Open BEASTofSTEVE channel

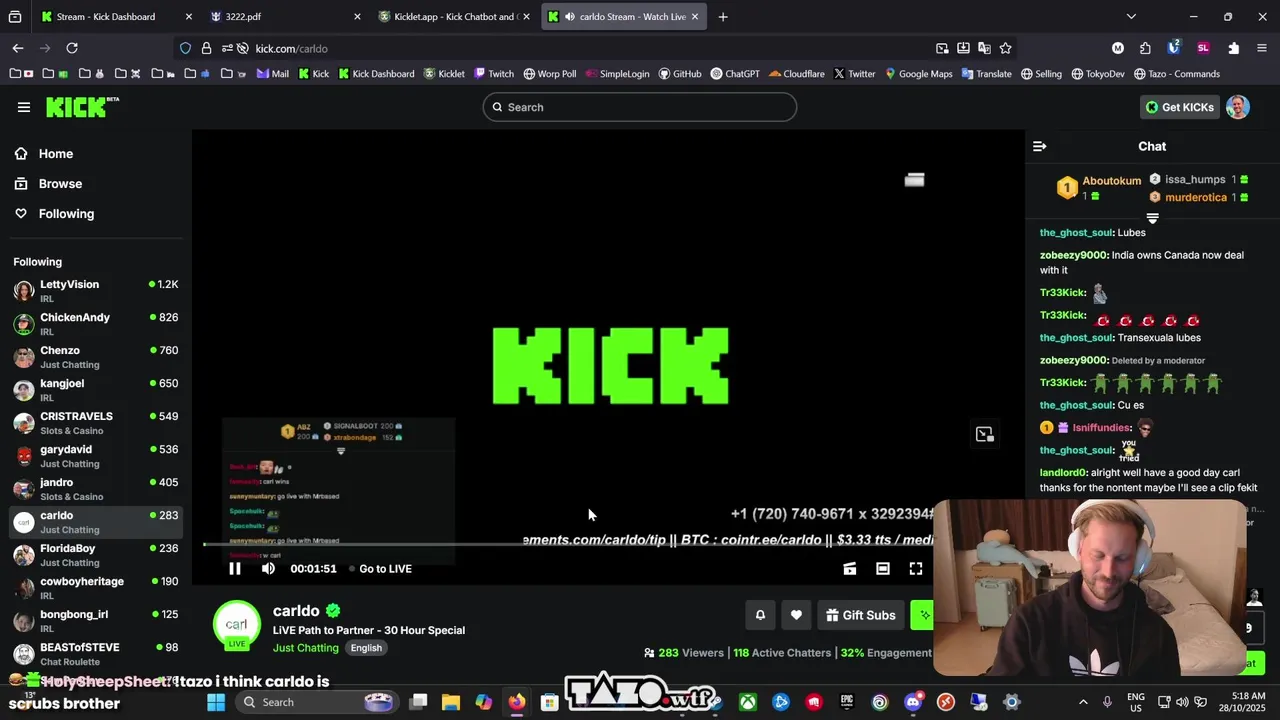coord(96,654)
